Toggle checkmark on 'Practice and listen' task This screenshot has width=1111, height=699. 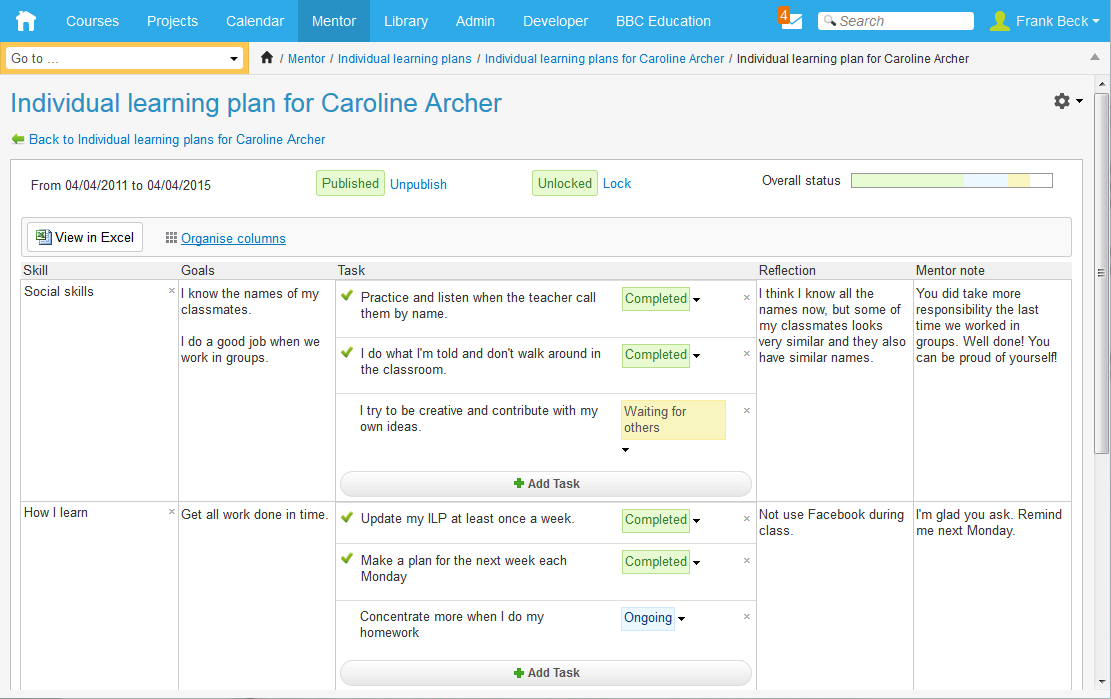[347, 297]
